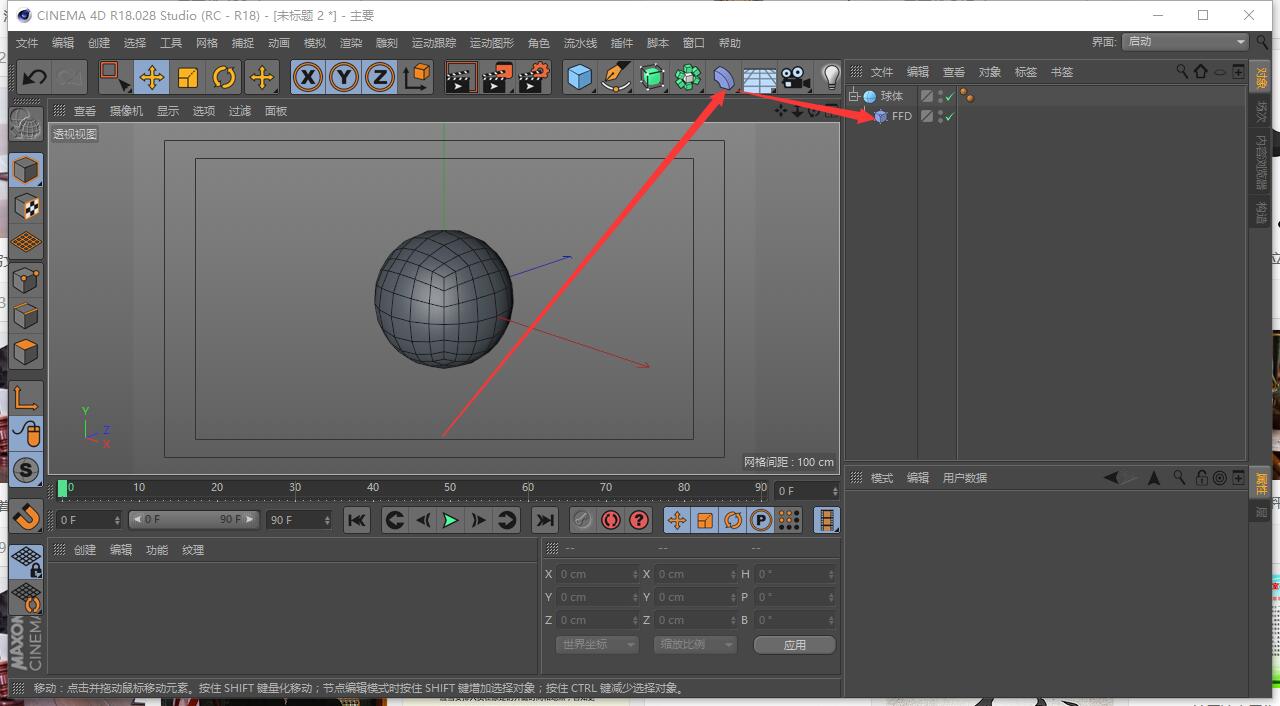Toggle the FFD enable checkmark
Viewport: 1280px width, 706px height.
pos(949,117)
